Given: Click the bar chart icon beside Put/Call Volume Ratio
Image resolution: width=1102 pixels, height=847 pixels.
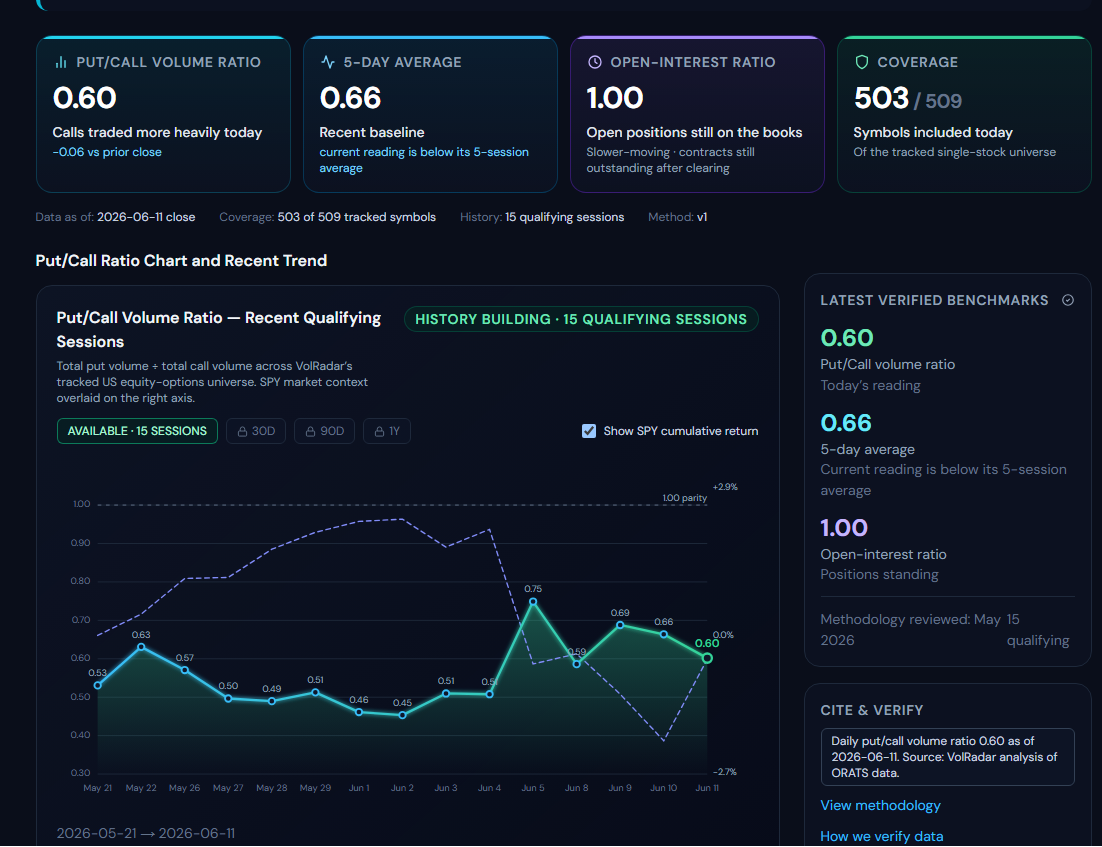Looking at the screenshot, I should [x=61, y=63].
